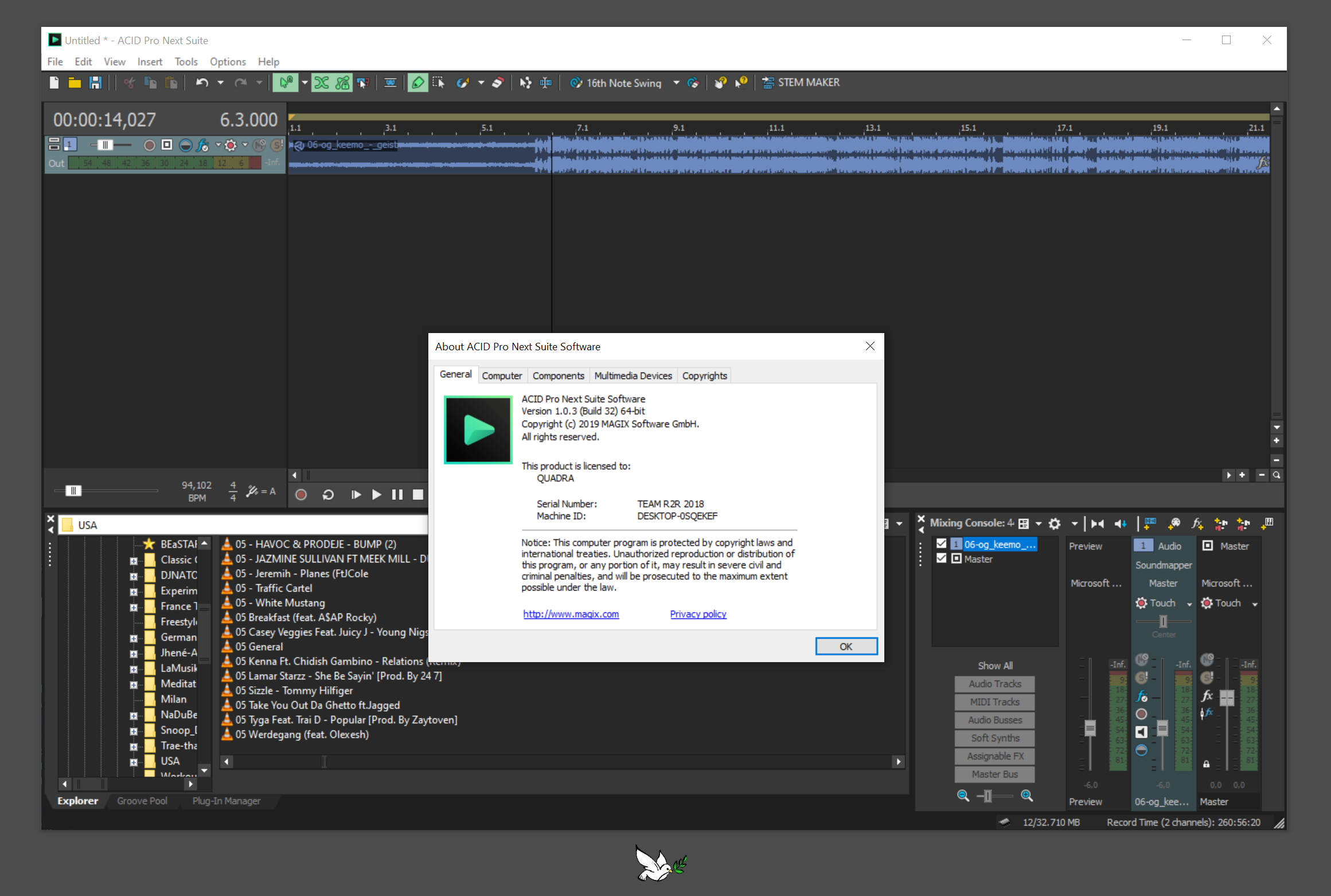Click OK in the About dialog
This screenshot has width=1331, height=896.
[x=846, y=646]
